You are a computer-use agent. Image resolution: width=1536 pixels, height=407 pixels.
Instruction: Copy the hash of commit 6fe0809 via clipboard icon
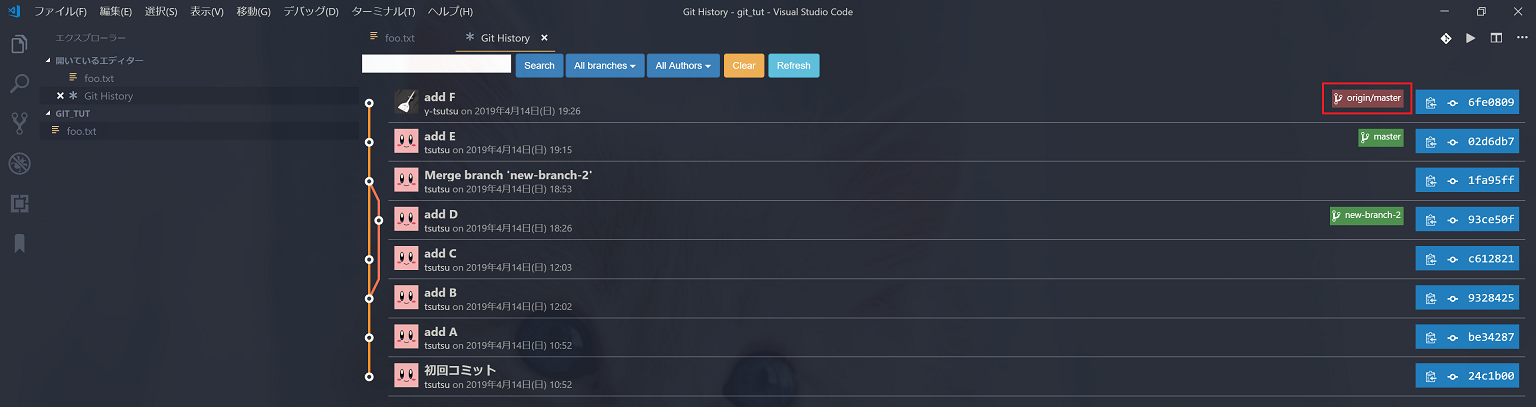tap(1431, 103)
